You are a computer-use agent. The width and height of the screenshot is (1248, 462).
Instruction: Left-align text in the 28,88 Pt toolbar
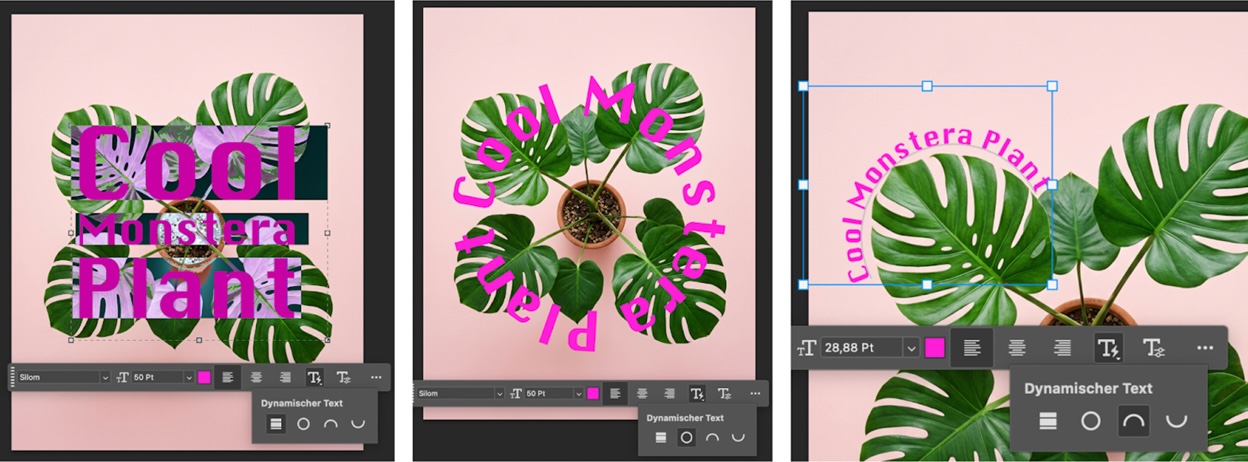coord(972,348)
